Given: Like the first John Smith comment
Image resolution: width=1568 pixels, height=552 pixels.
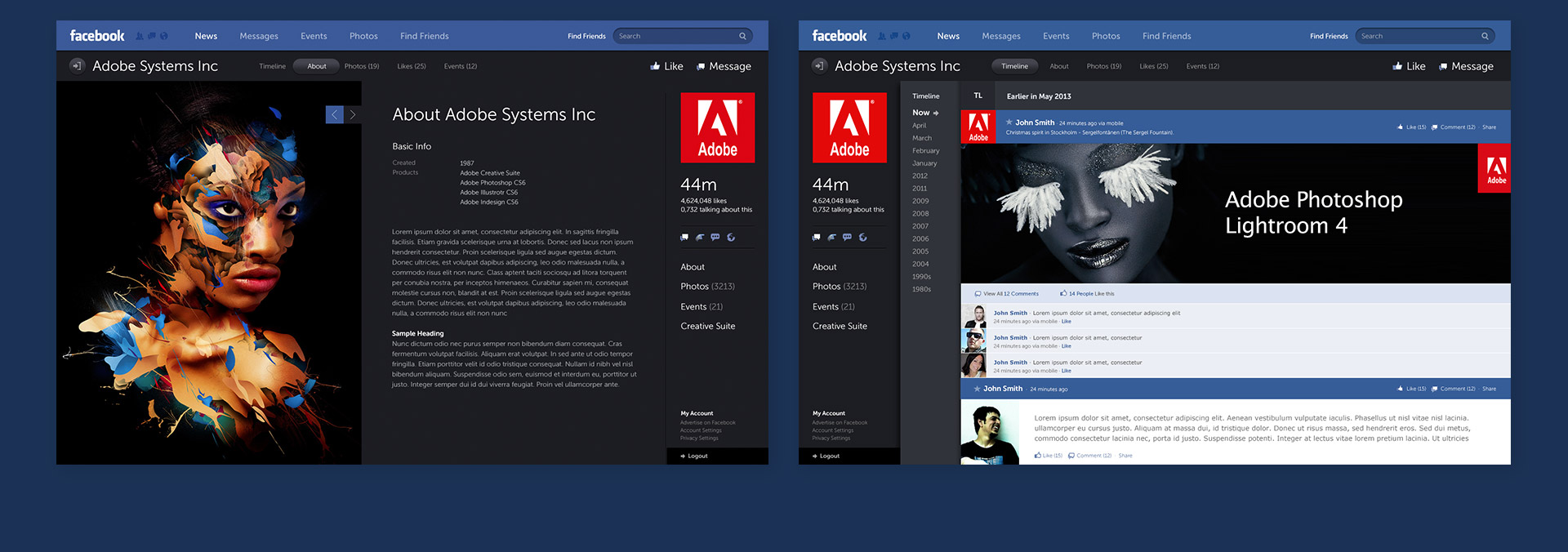Looking at the screenshot, I should point(1066,322).
